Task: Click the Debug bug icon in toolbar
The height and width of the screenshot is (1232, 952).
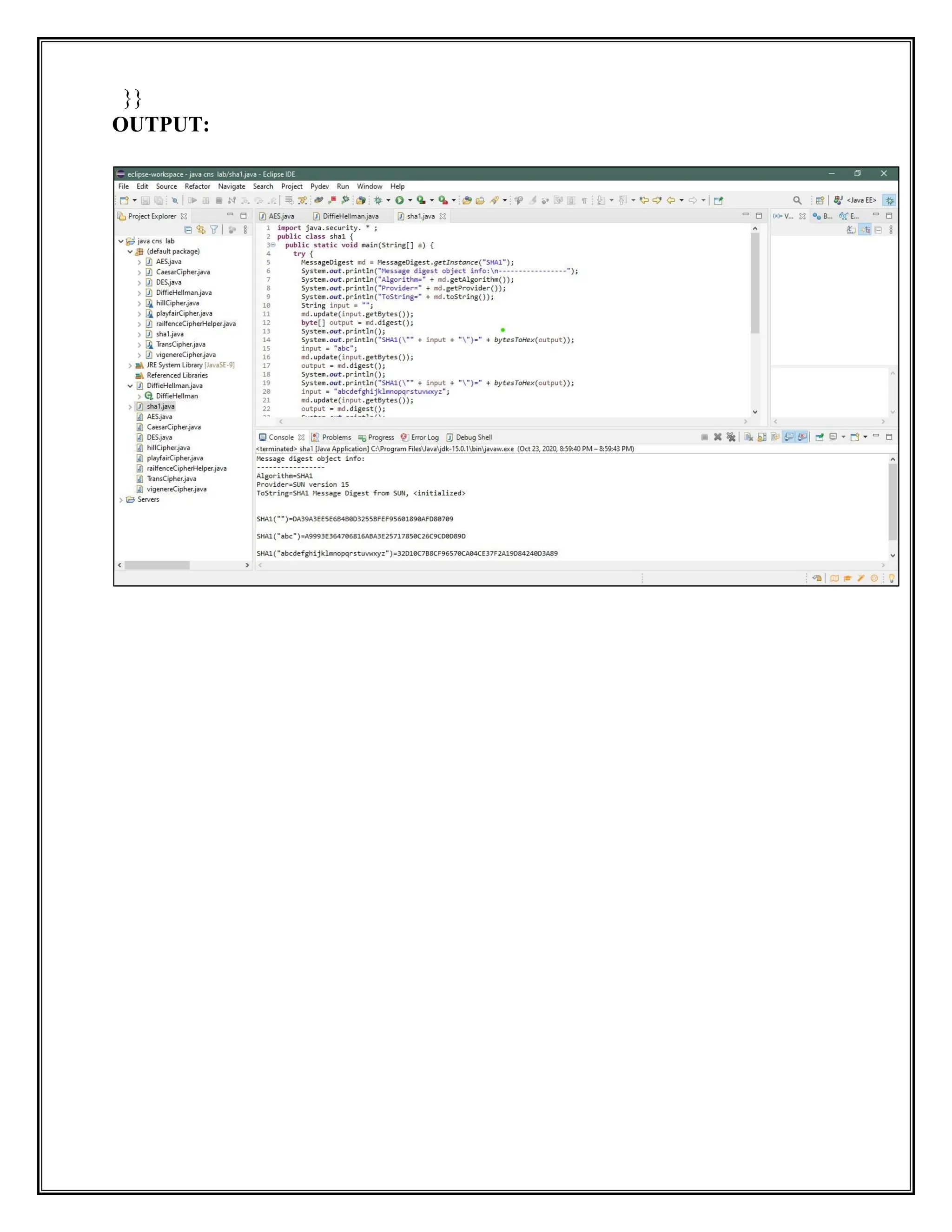Action: [378, 200]
